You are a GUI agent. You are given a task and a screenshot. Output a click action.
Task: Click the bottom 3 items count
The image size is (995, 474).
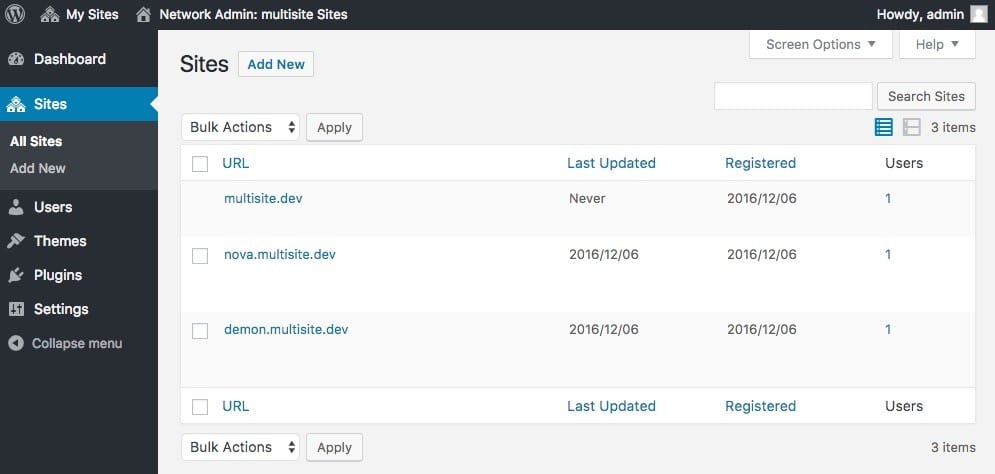[x=953, y=447]
